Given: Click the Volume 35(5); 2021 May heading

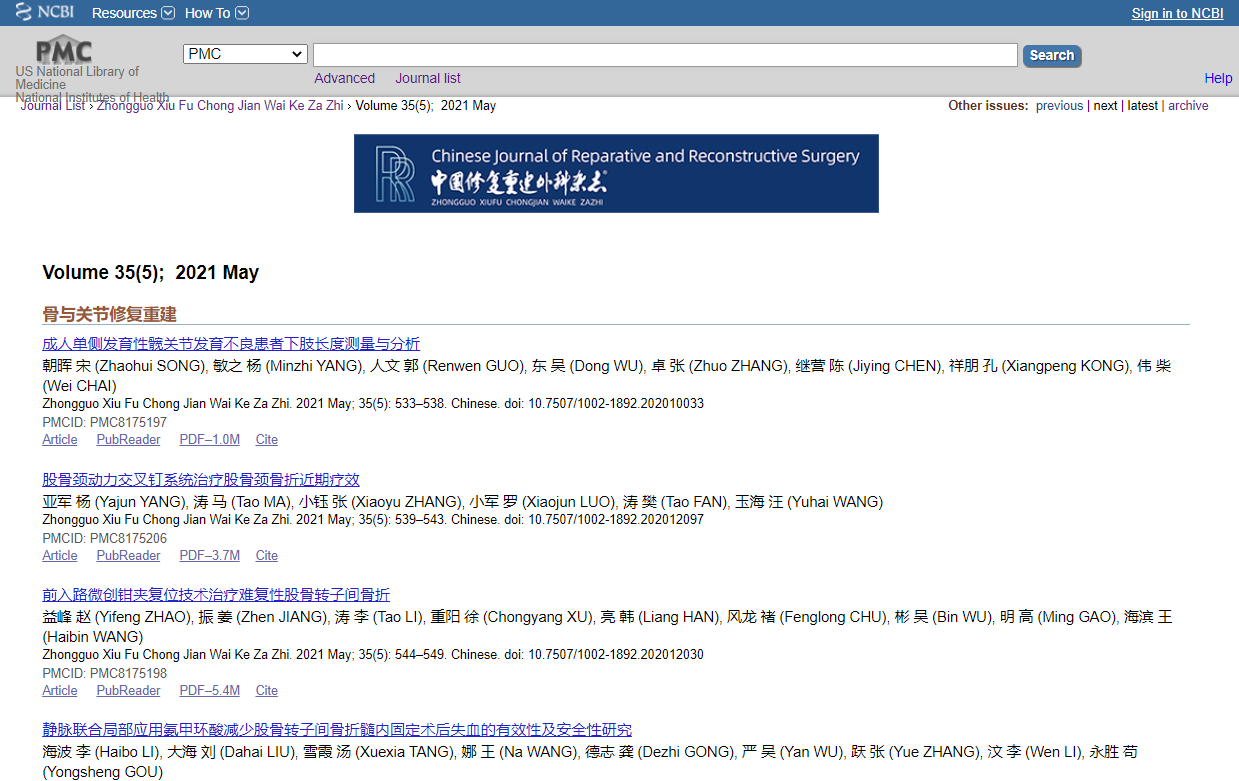Looking at the screenshot, I should tap(150, 273).
